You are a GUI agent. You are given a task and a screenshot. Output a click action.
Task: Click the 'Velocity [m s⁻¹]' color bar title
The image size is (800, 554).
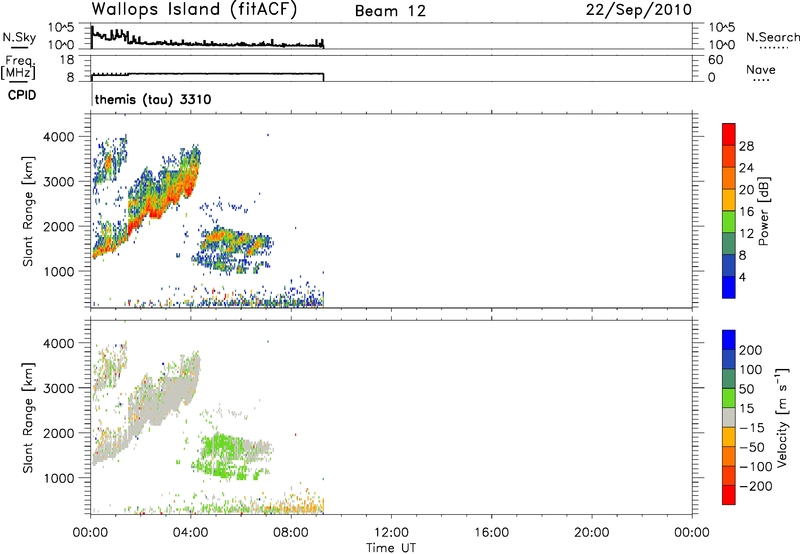782,417
